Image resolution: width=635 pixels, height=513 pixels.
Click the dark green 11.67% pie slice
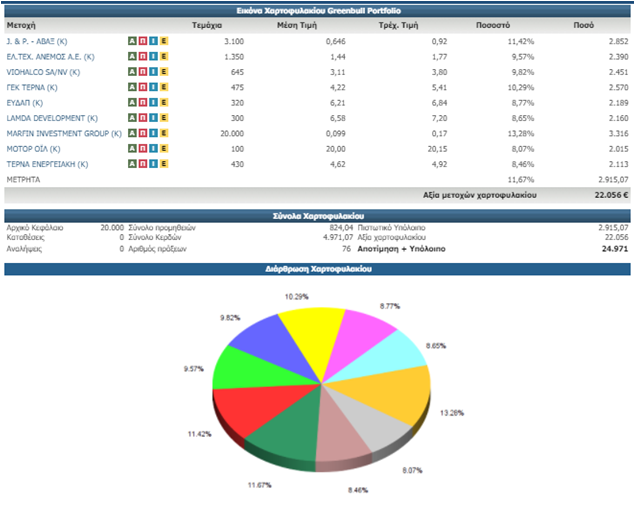(290, 433)
